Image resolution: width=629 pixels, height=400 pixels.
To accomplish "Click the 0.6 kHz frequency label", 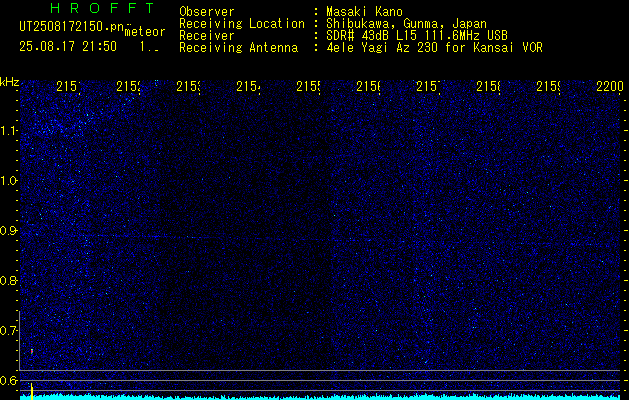I will (9, 380).
